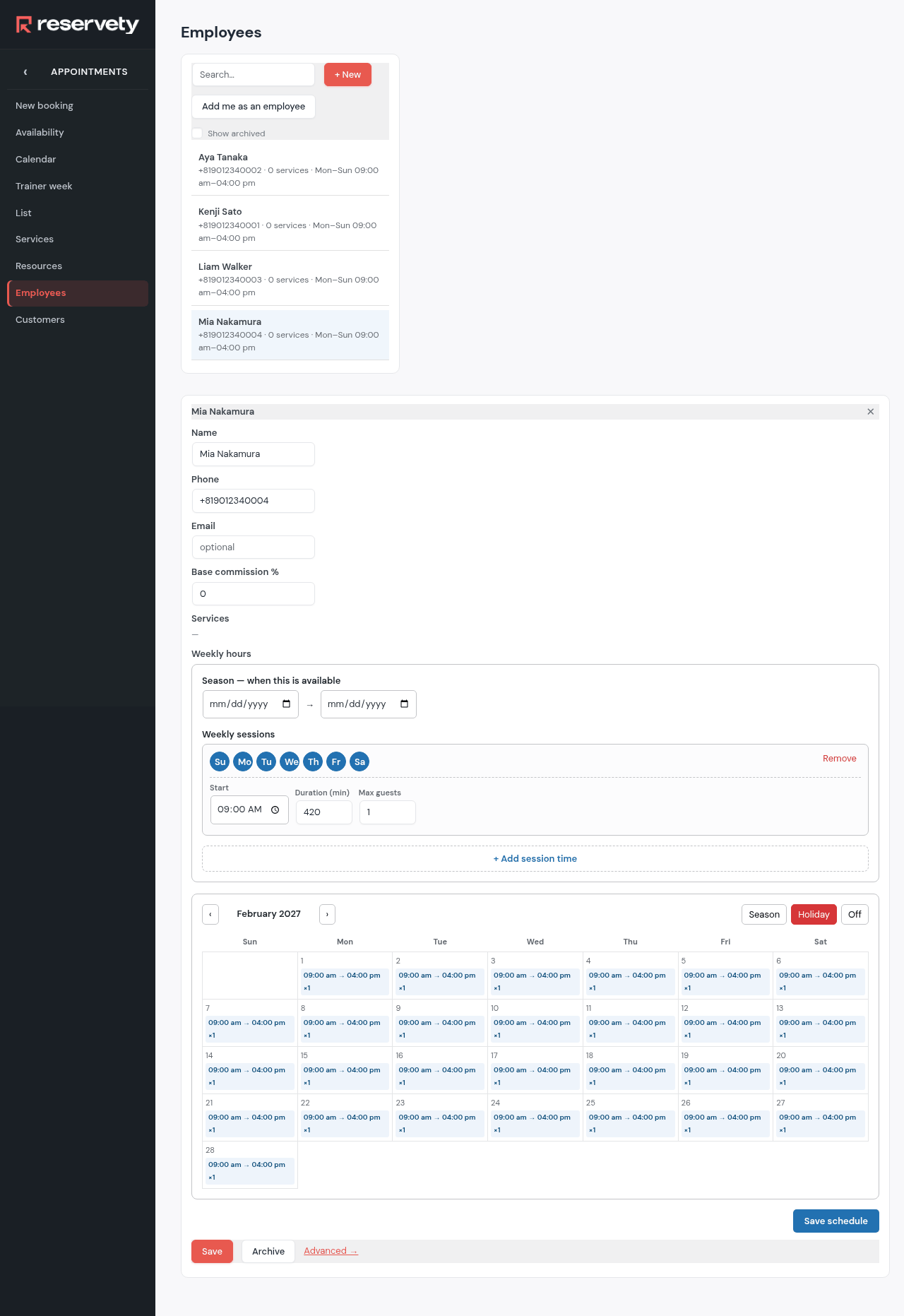Screen dimensions: 904x1316
Task: Save the schedule
Action: [x=835, y=1221]
